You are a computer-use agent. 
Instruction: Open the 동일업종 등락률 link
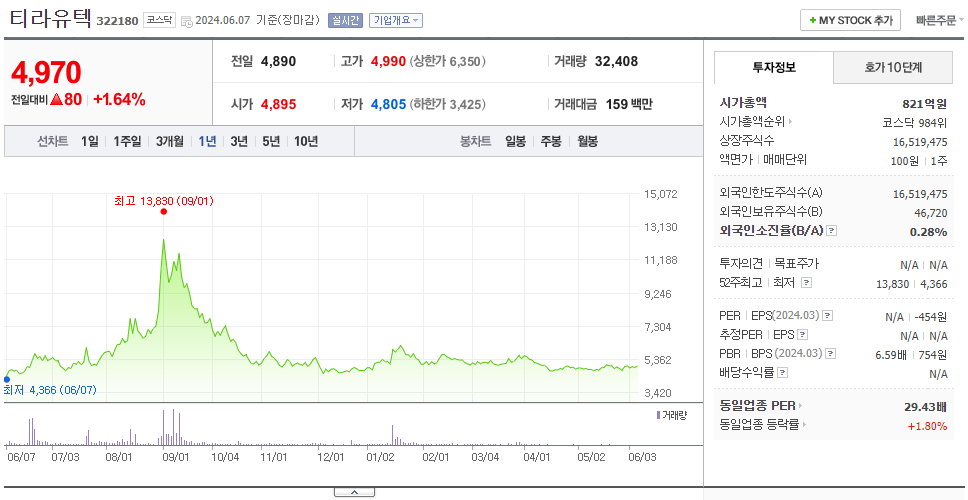(x=762, y=425)
